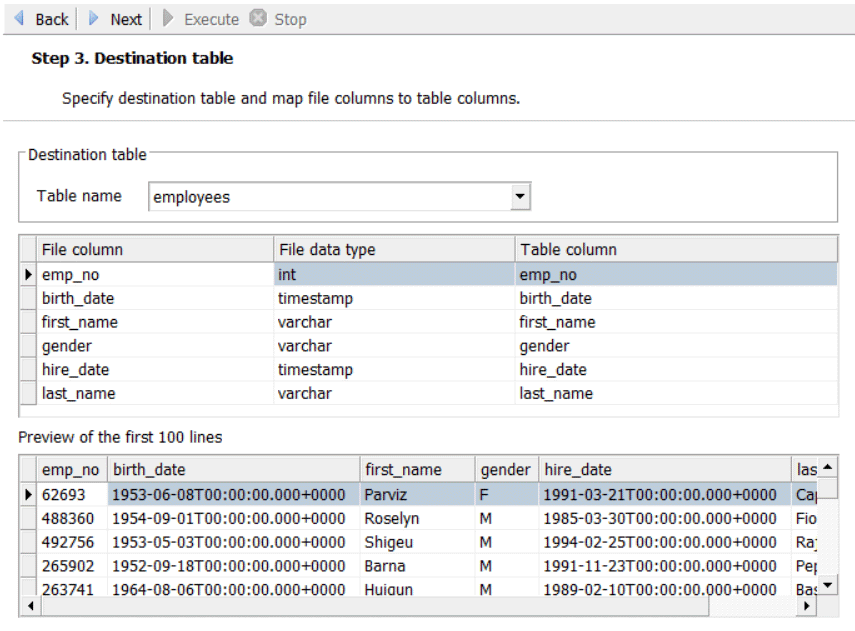Image resolution: width=855 pixels, height=631 pixels.
Task: Click the Next arrow icon
Action: [94, 19]
